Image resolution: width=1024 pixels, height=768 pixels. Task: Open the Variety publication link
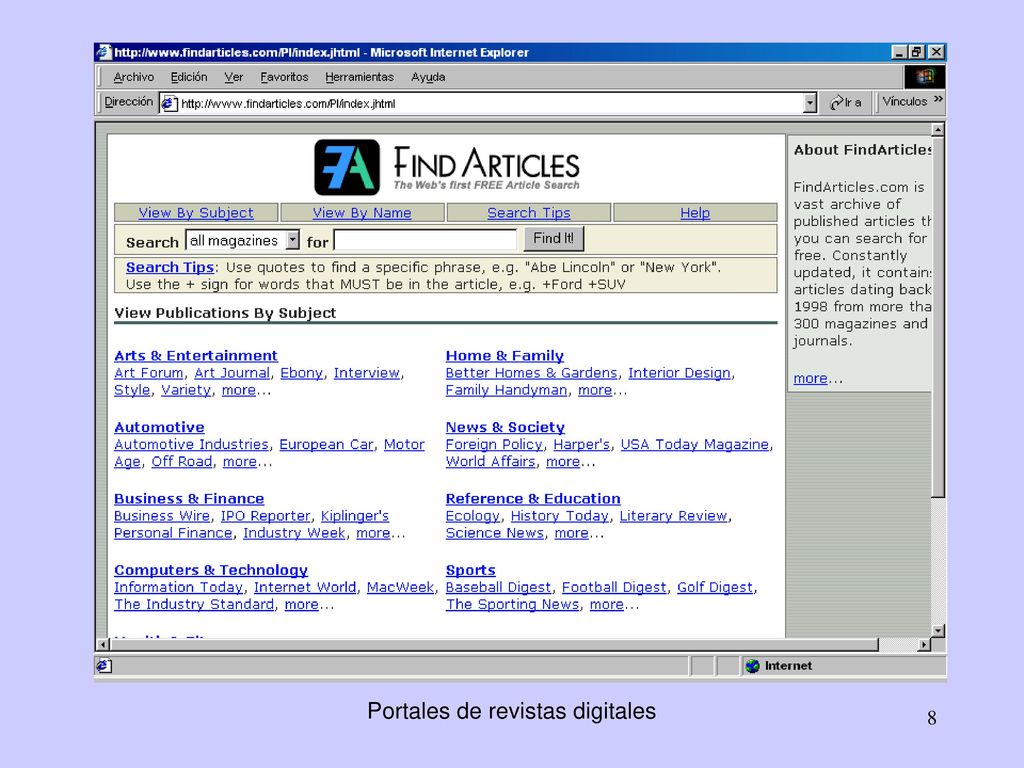(186, 391)
